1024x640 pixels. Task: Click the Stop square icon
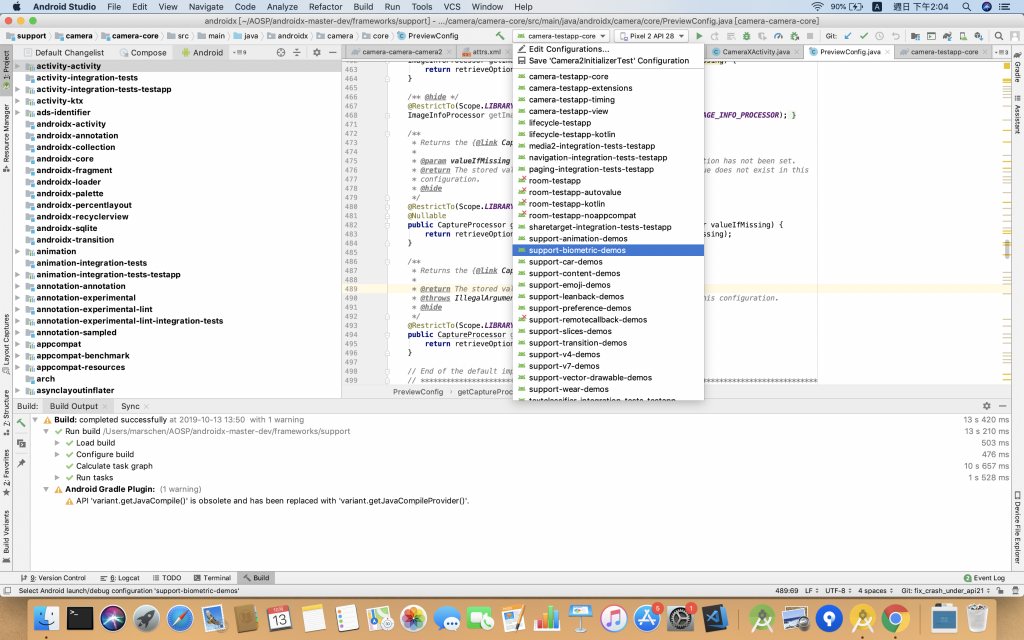(810, 36)
